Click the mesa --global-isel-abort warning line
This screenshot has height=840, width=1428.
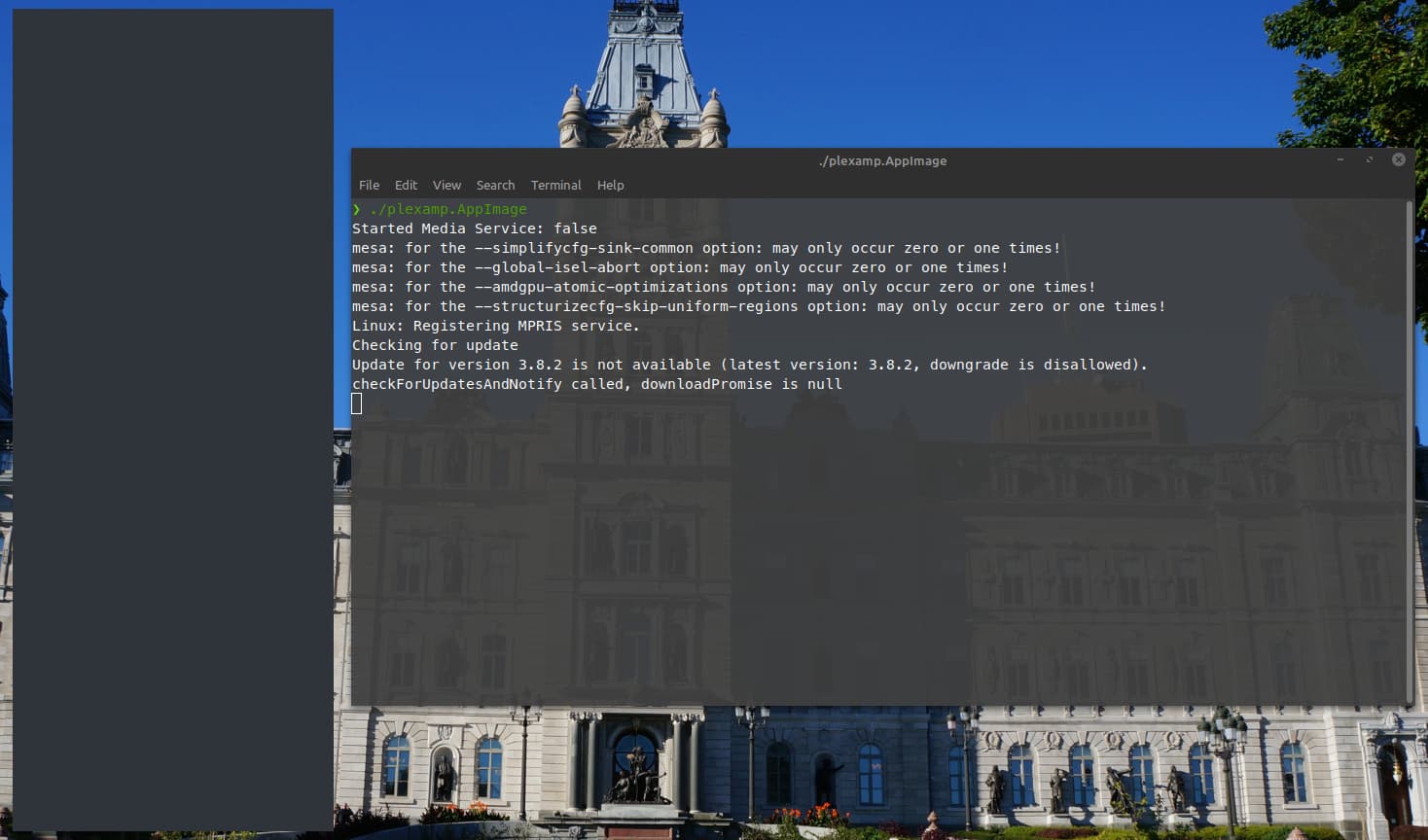click(x=680, y=267)
